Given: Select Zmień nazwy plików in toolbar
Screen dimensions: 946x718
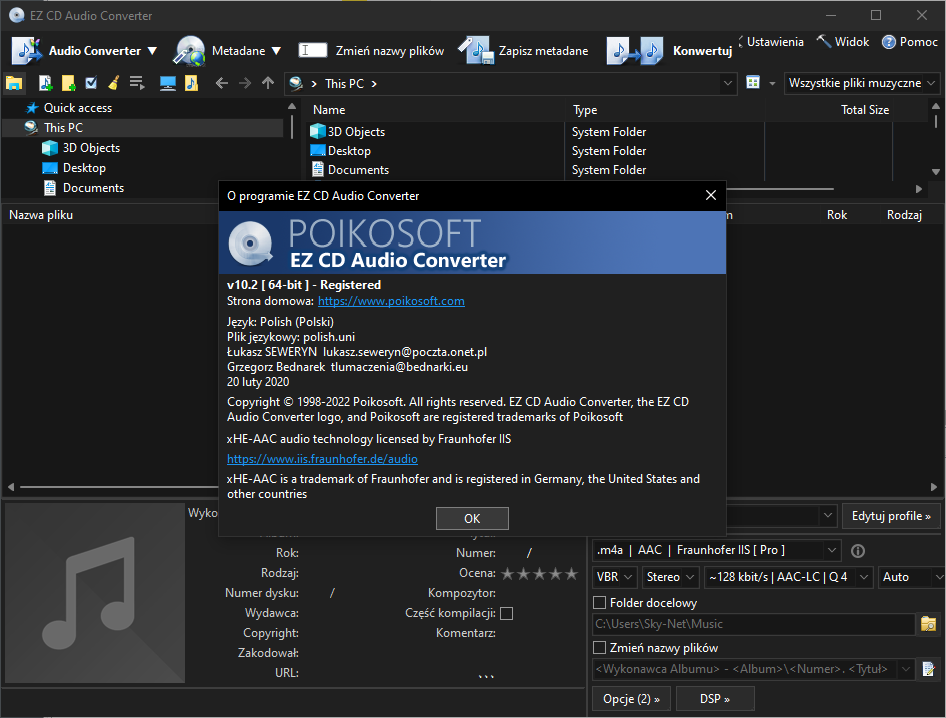Looking at the screenshot, I should tap(390, 51).
